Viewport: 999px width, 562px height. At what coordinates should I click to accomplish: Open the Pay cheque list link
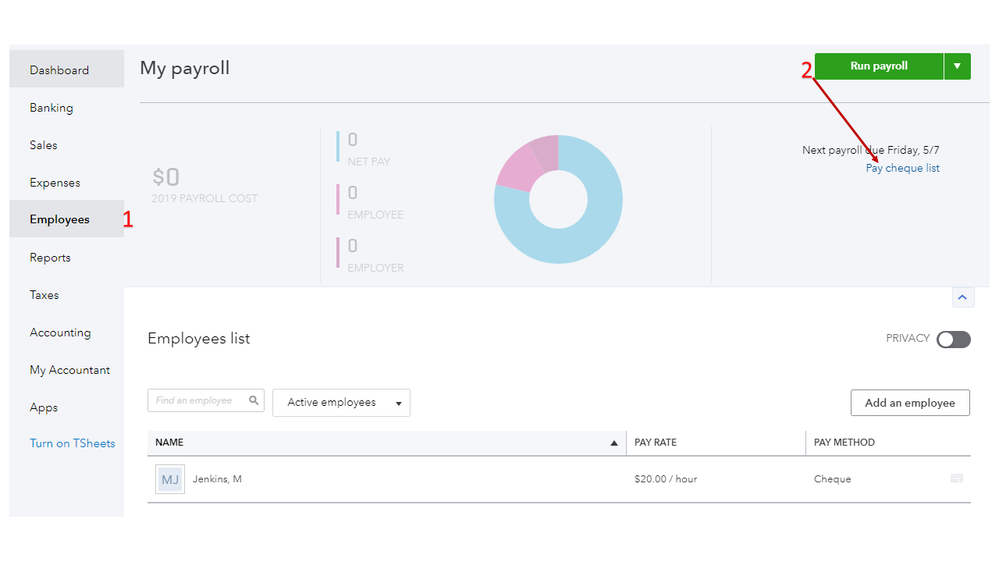[x=903, y=168]
